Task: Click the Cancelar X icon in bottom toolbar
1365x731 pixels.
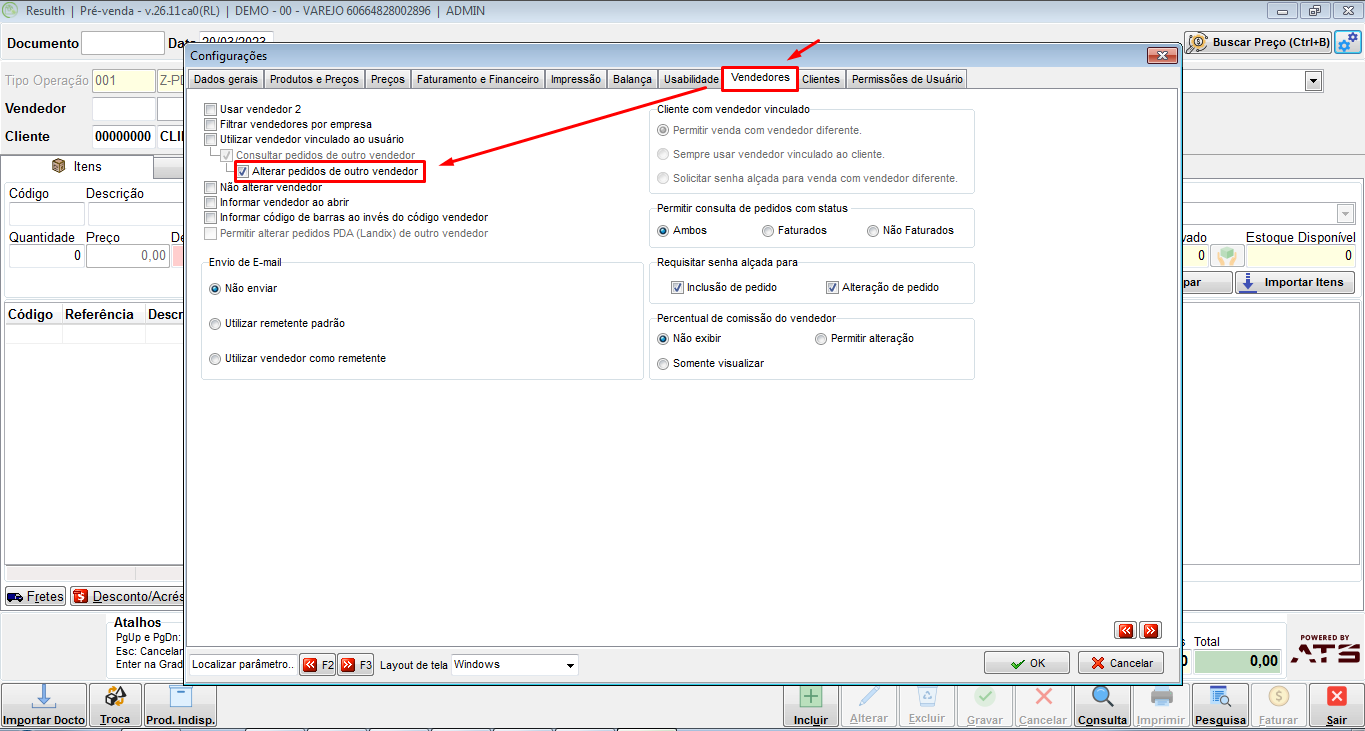Action: point(1043,697)
